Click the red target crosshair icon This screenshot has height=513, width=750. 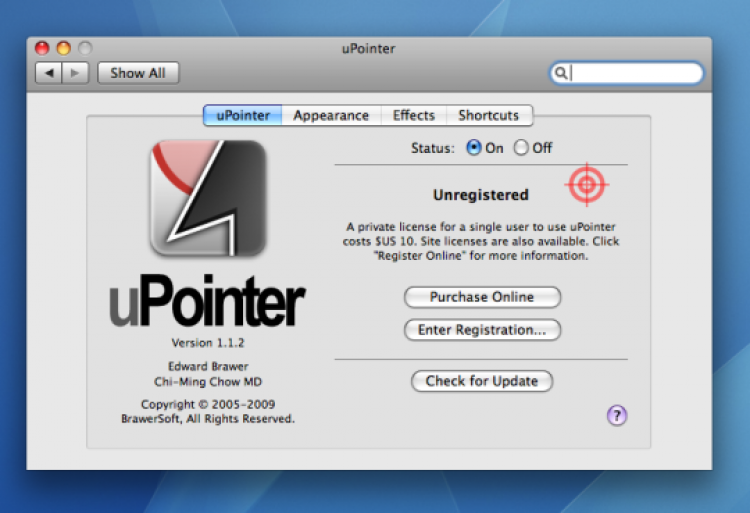click(x=587, y=185)
